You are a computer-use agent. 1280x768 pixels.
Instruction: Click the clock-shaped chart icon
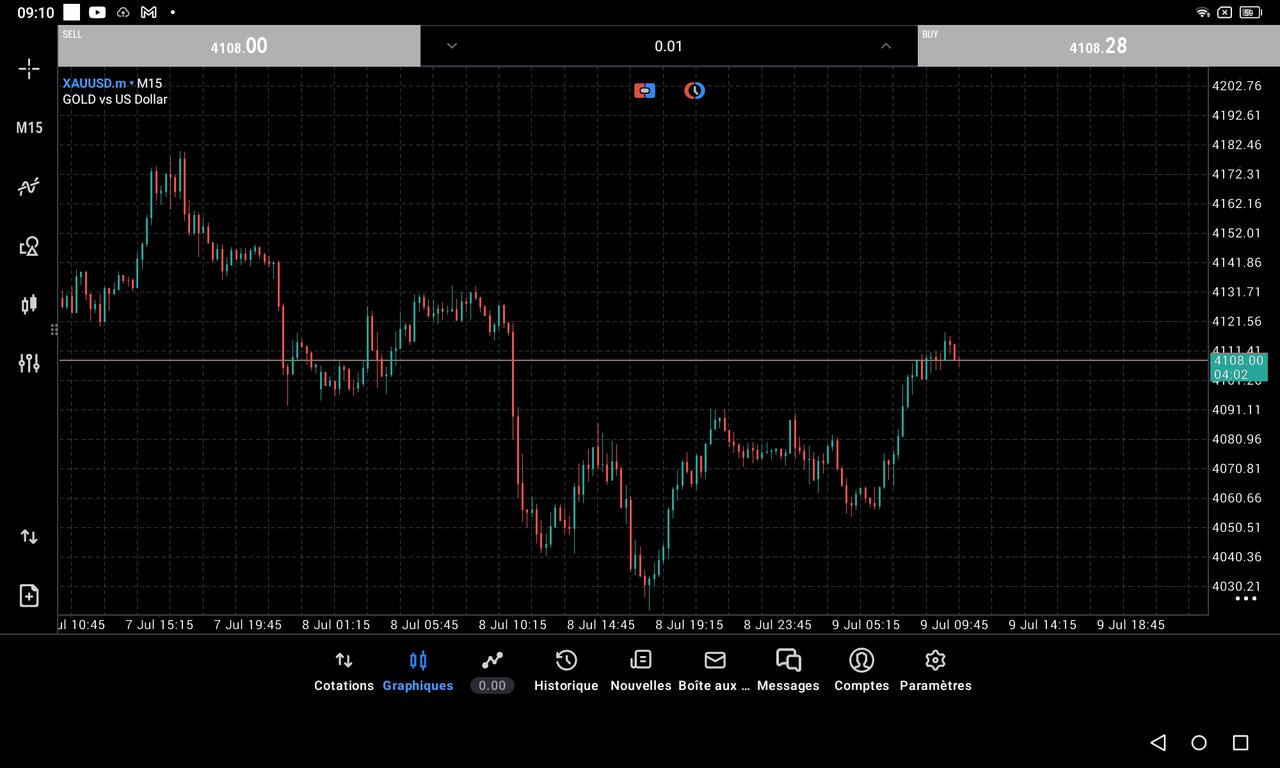coord(695,91)
